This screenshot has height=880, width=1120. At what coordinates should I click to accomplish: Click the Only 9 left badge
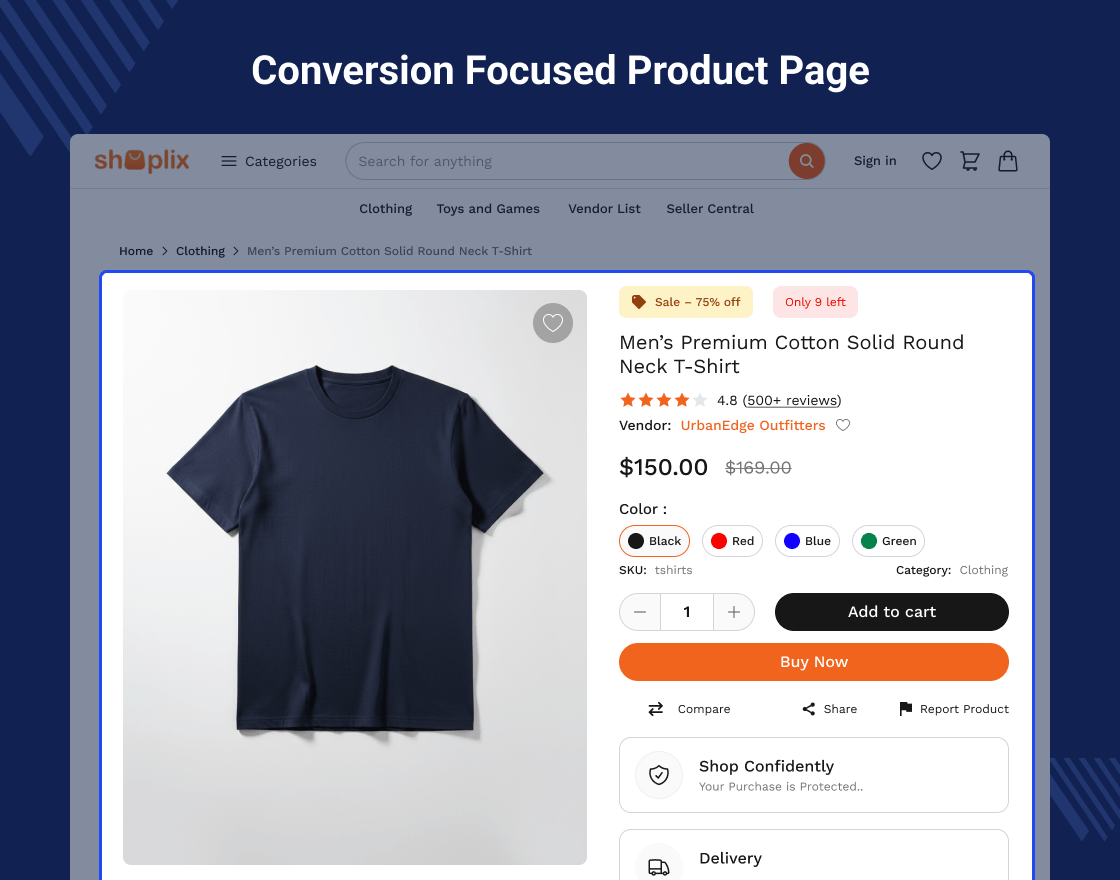click(815, 302)
